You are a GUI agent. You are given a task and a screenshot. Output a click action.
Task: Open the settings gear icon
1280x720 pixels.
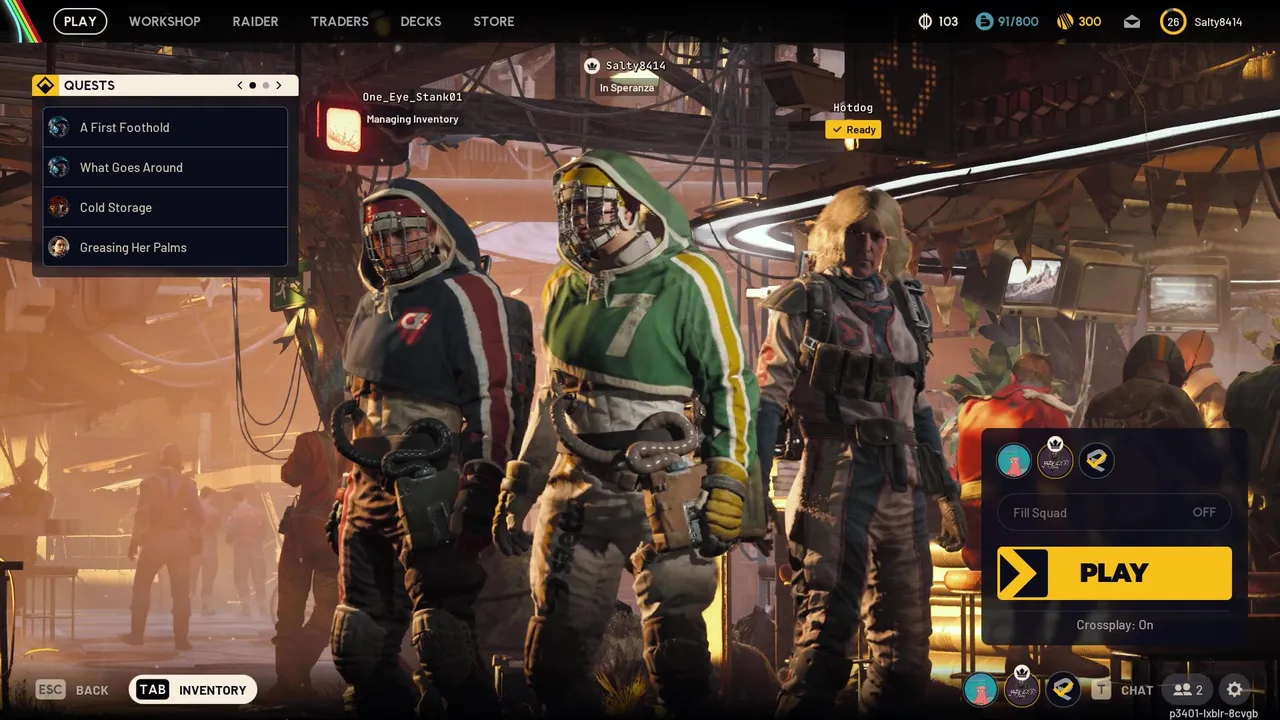[1235, 690]
